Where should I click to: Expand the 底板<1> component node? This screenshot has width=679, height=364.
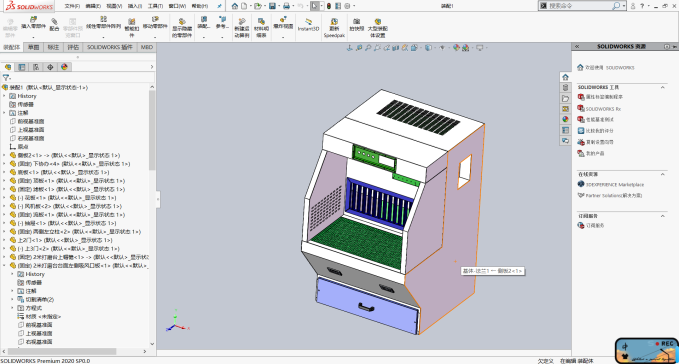4,172
